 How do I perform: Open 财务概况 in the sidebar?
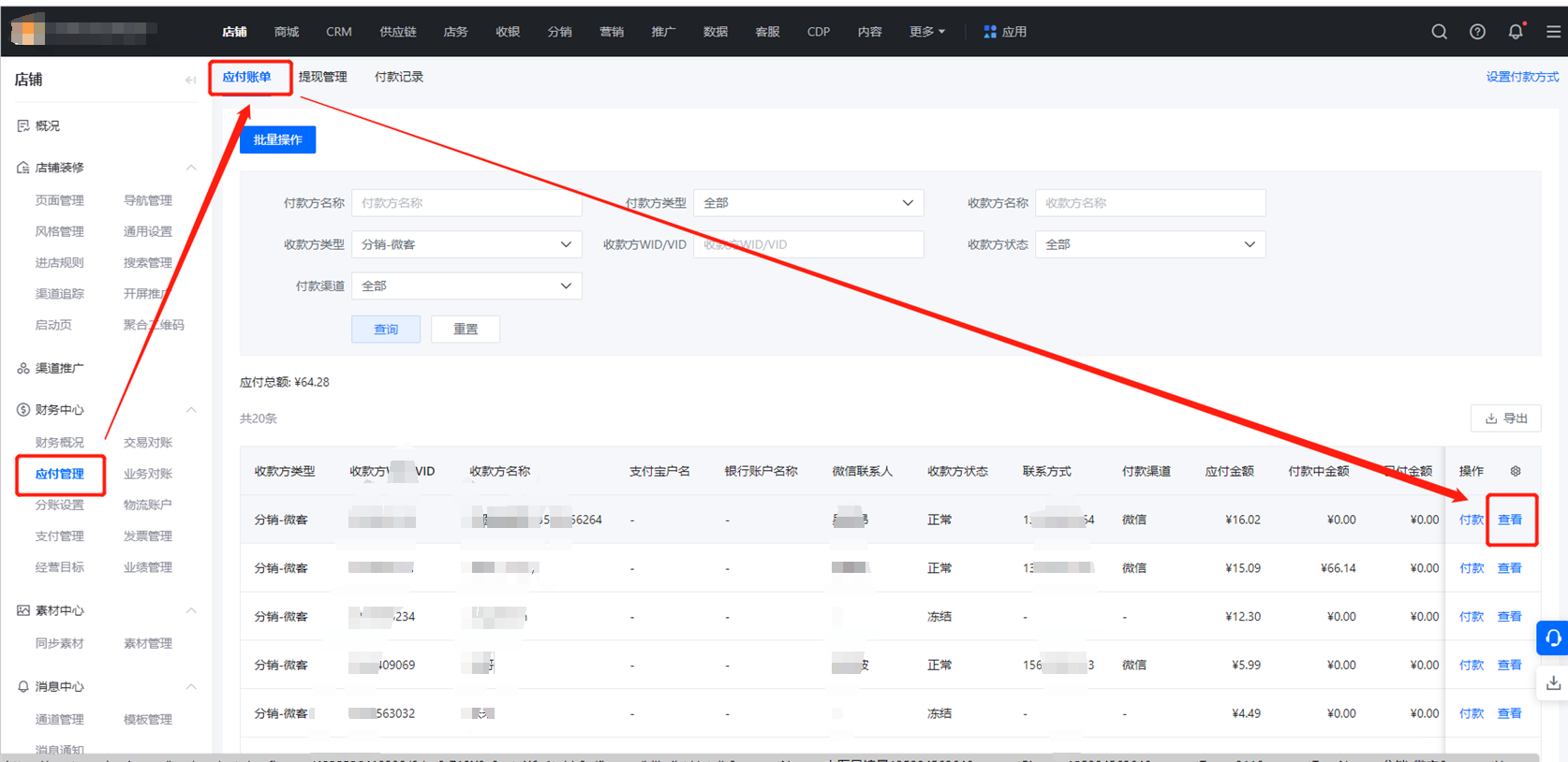[x=60, y=443]
